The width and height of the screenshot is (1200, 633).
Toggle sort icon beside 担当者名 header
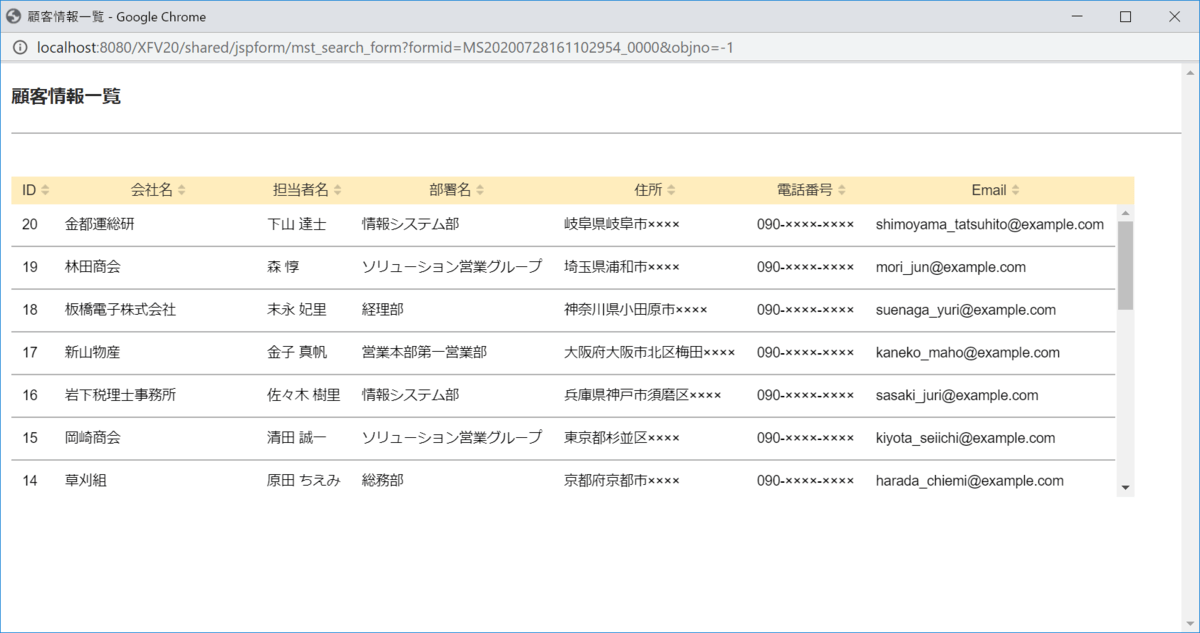point(337,190)
